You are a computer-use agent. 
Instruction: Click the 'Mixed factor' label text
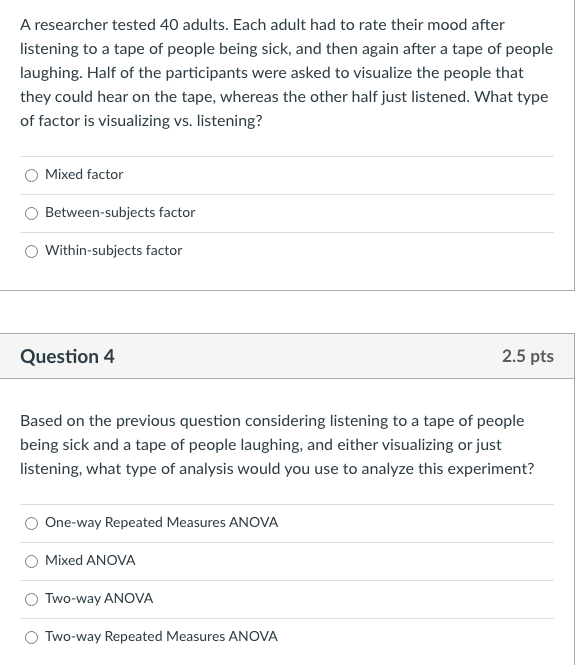(x=84, y=174)
